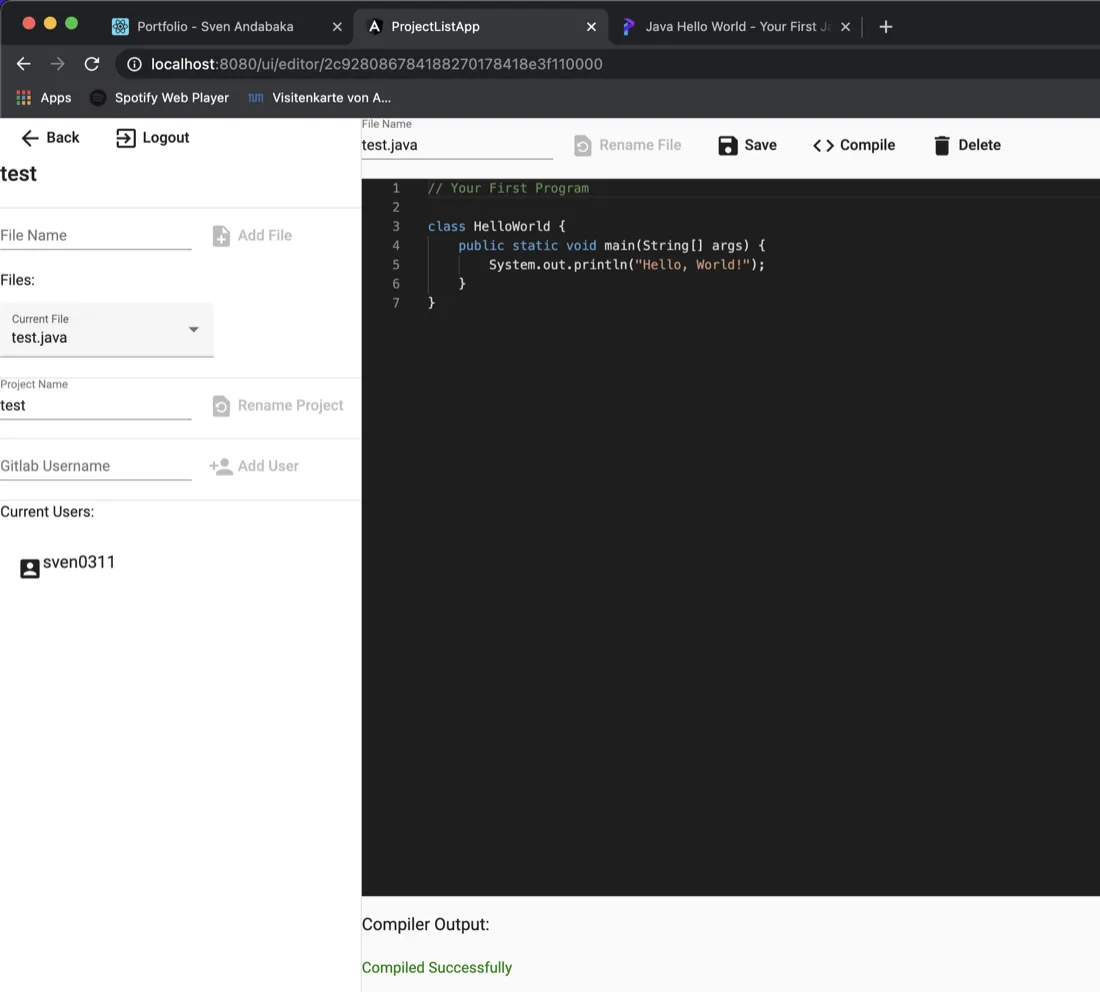Viewport: 1100px width, 992px height.
Task: Reload the page with refresh icon
Action: pos(92,64)
